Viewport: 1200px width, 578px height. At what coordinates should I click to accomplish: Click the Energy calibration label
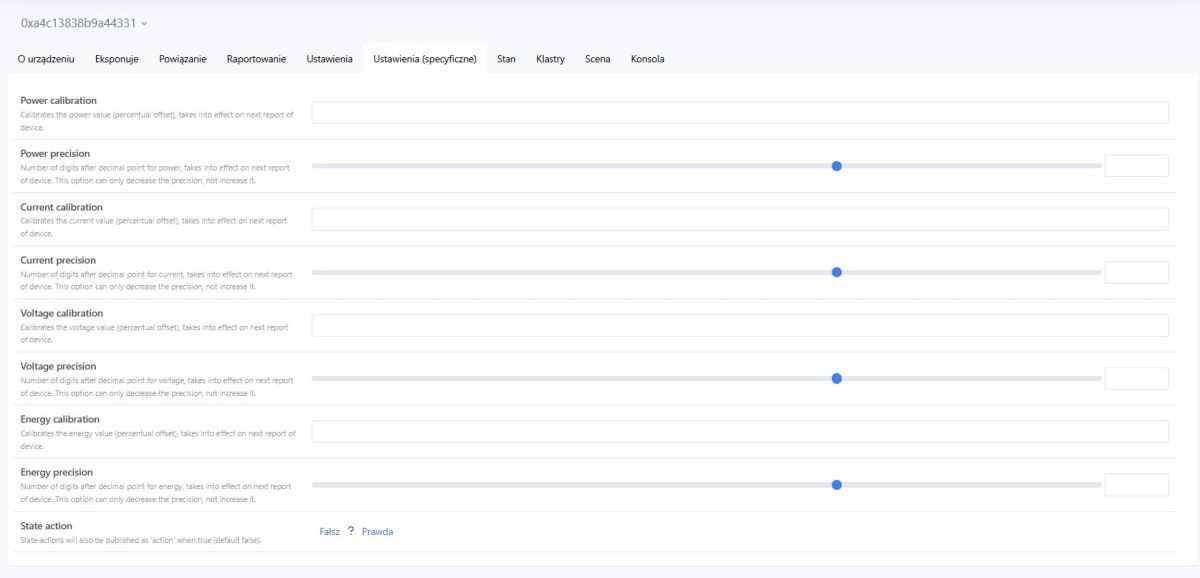coord(60,419)
